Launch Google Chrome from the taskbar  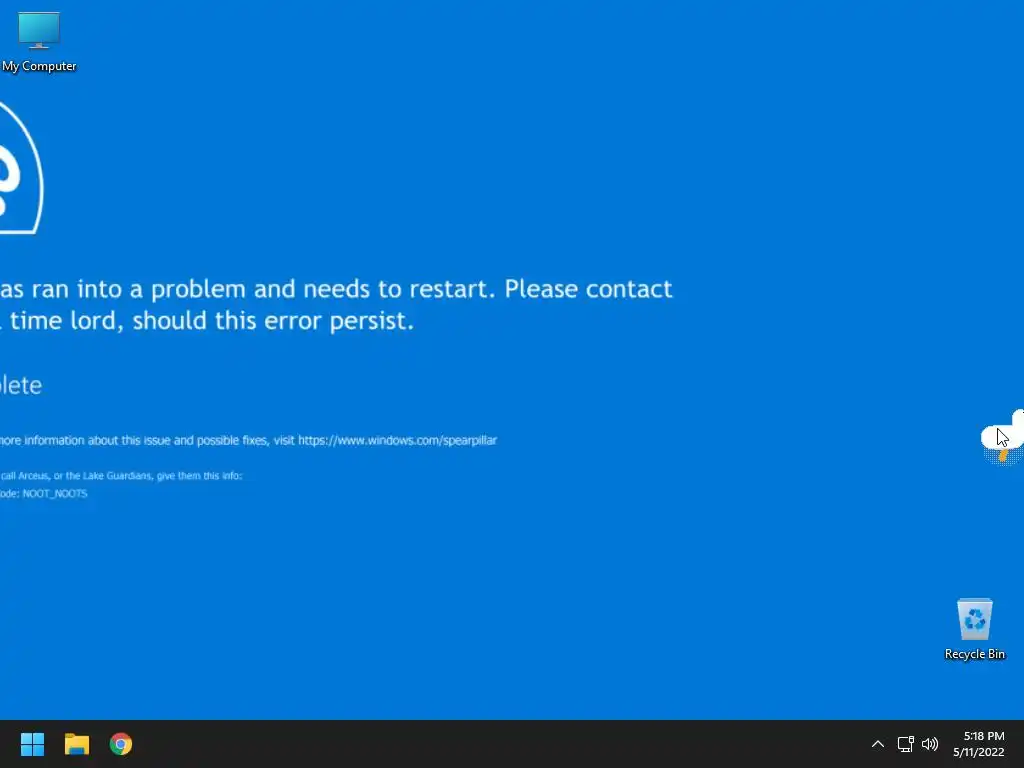121,744
